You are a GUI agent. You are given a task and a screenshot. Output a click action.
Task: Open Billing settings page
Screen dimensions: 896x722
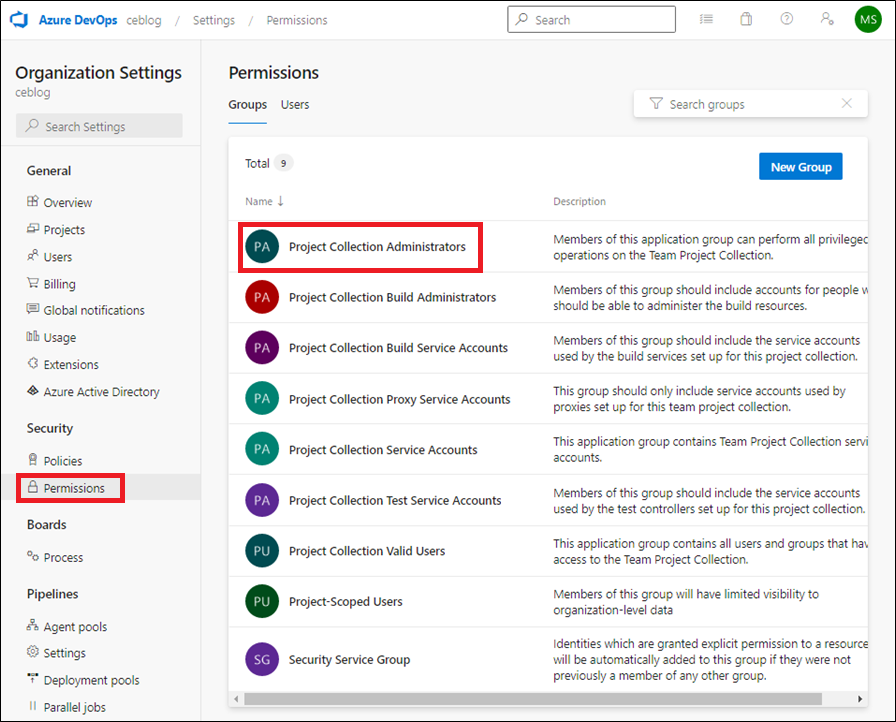pos(59,284)
